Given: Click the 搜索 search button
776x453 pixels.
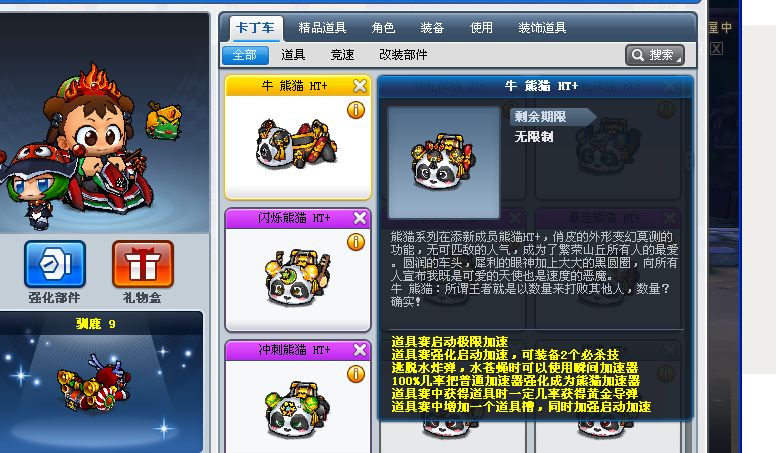Looking at the screenshot, I should 655,55.
